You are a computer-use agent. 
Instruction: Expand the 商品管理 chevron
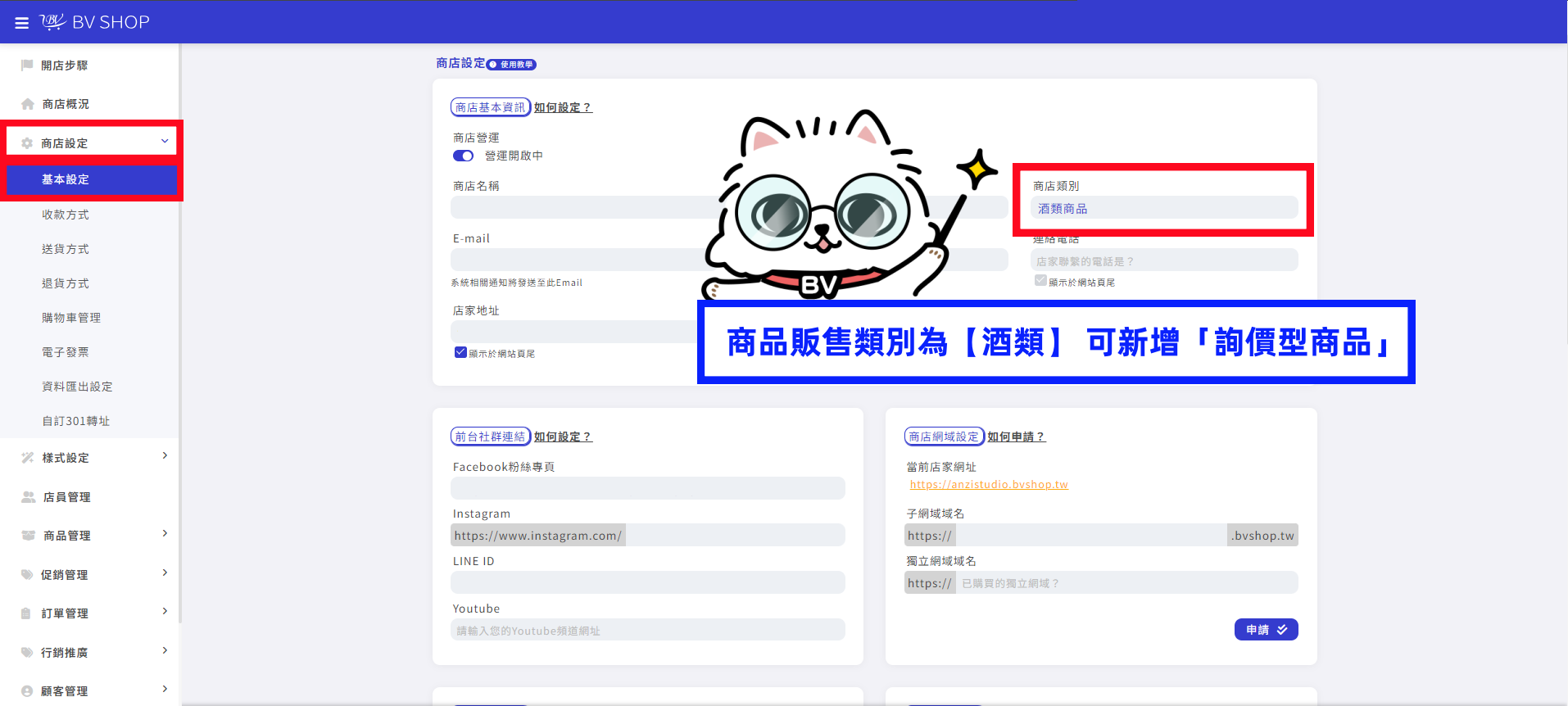coord(165,533)
